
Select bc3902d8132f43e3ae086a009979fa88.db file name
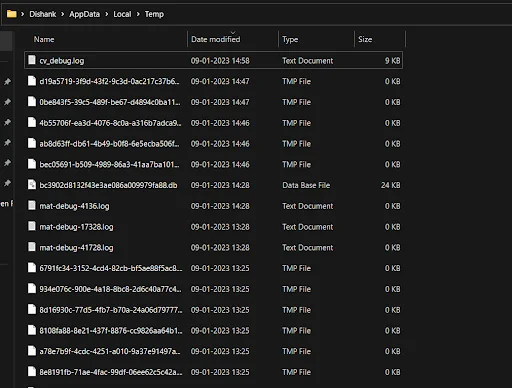coord(108,185)
